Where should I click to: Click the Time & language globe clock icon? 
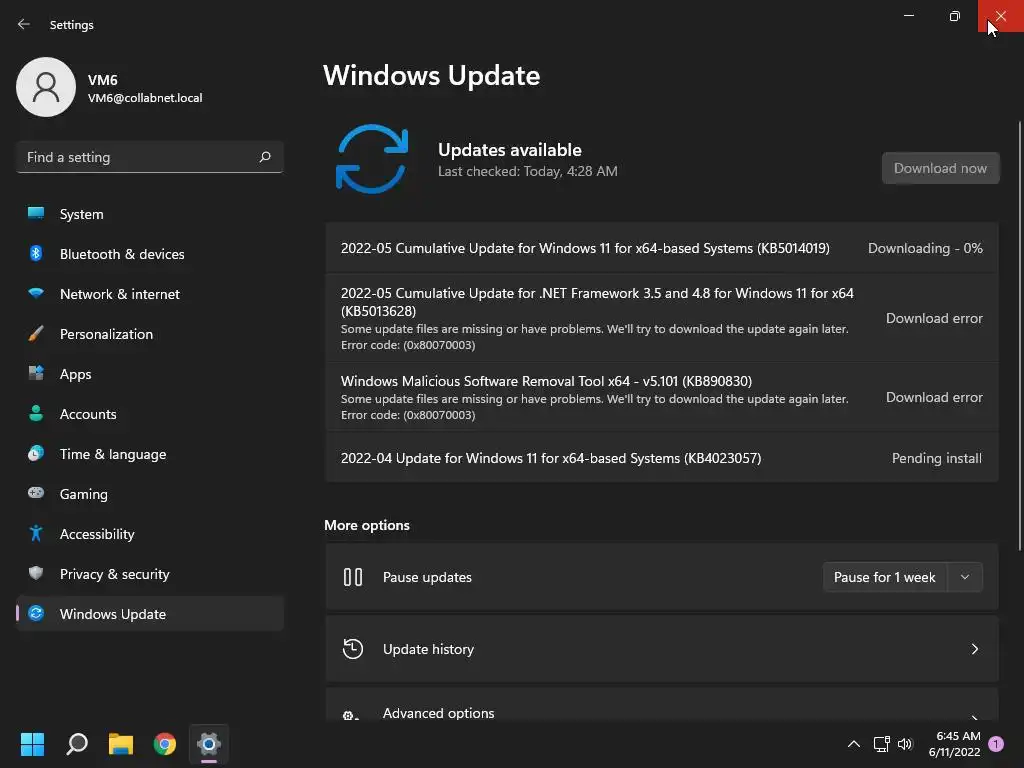pos(36,453)
